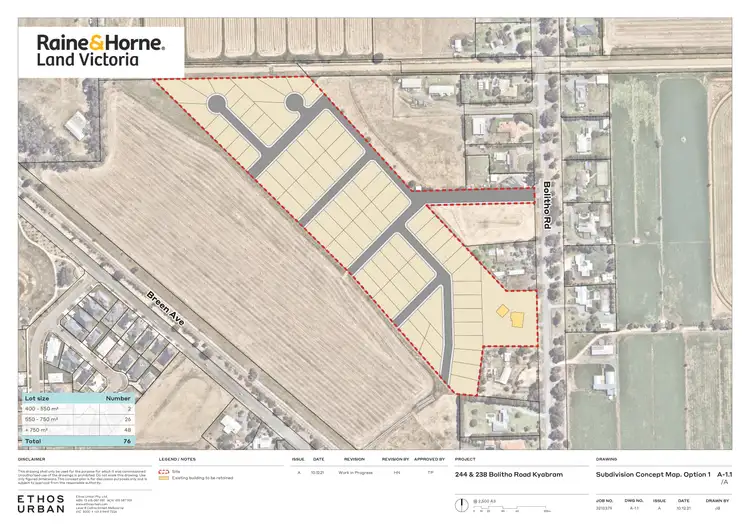Click the disclaimer paragraph text
The width and height of the screenshot is (750, 530).
tap(82, 477)
